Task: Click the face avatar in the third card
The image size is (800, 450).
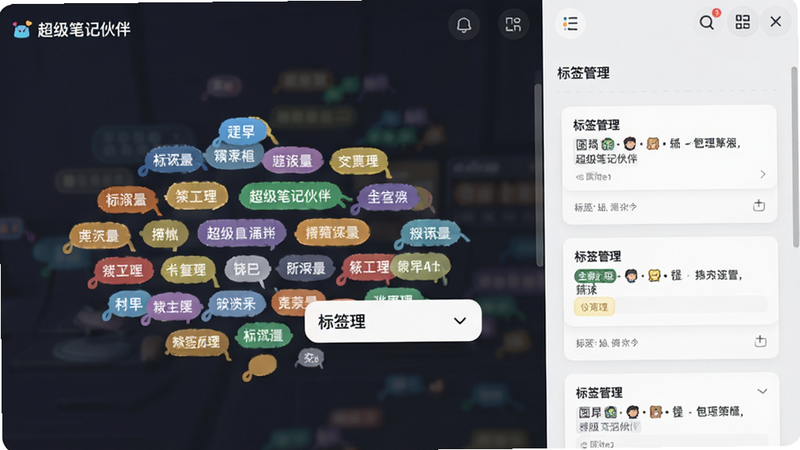Action: (633, 411)
